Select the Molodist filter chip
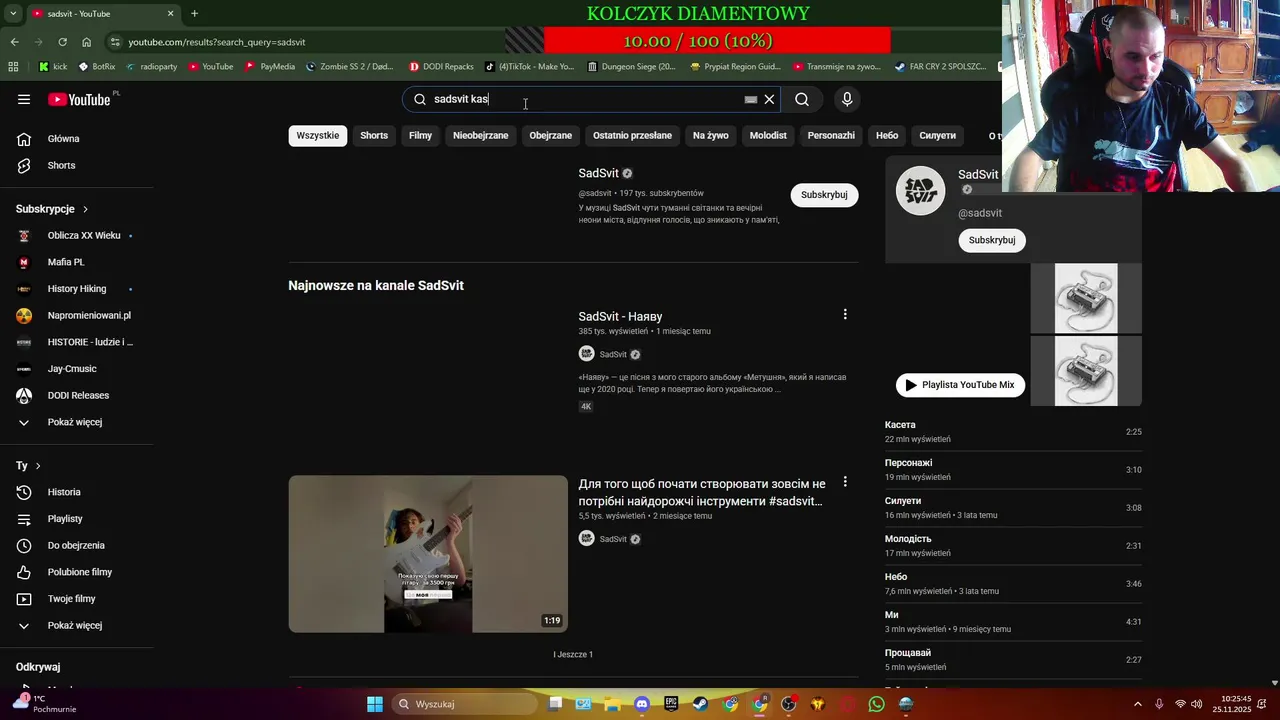The image size is (1280, 720). [x=768, y=135]
